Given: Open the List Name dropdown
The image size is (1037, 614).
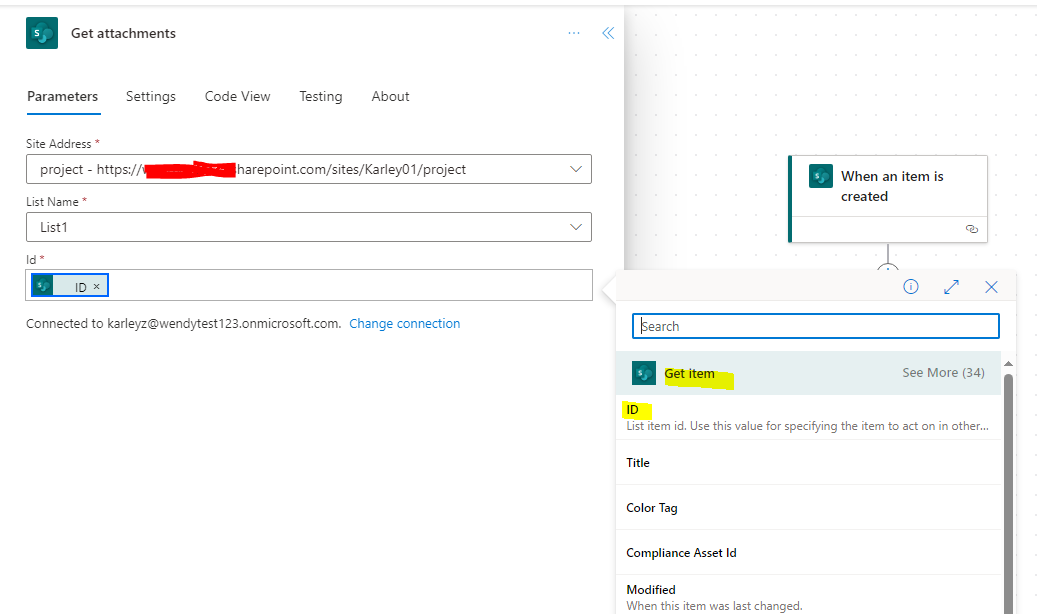Looking at the screenshot, I should pyautogui.click(x=576, y=227).
